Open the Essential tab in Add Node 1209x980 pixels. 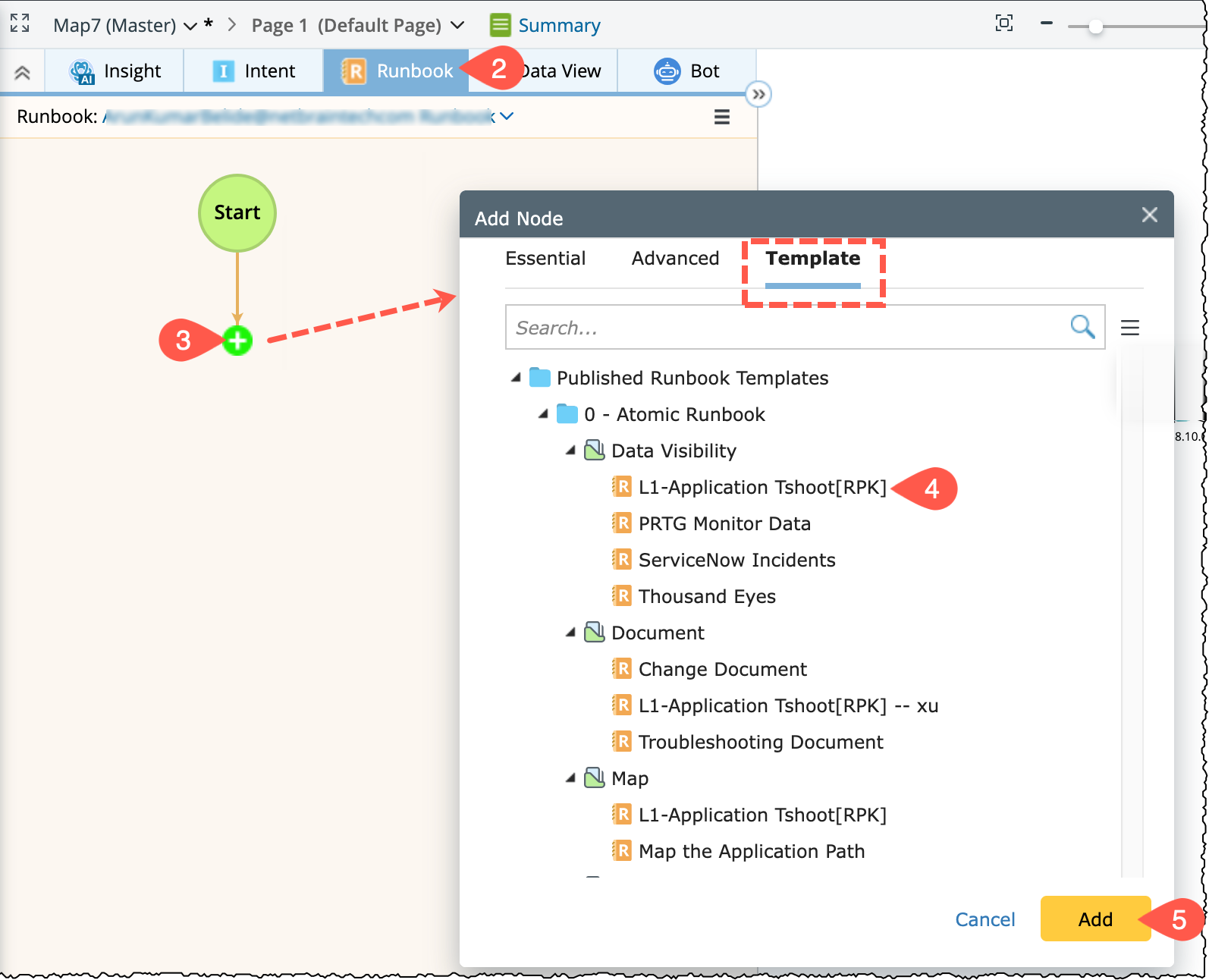pyautogui.click(x=545, y=259)
